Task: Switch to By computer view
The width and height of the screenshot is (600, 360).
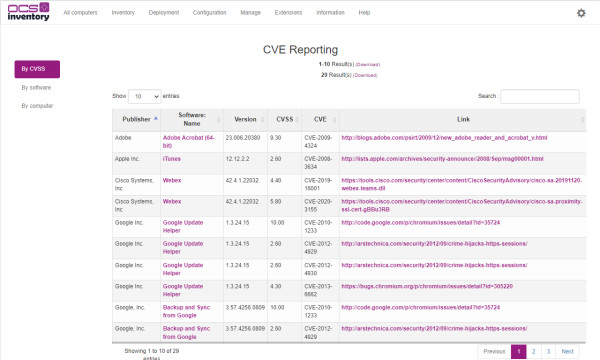Action: click(38, 106)
